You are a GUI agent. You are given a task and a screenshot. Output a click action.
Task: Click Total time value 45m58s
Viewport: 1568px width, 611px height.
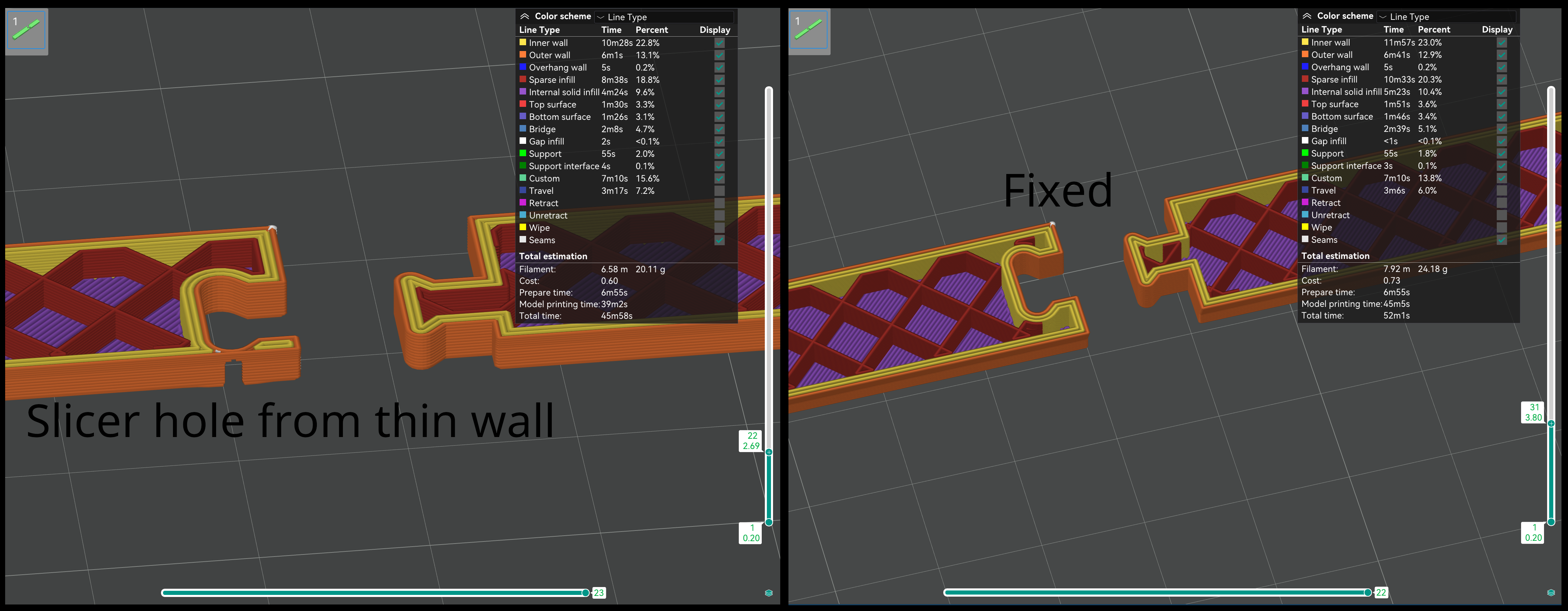617,316
